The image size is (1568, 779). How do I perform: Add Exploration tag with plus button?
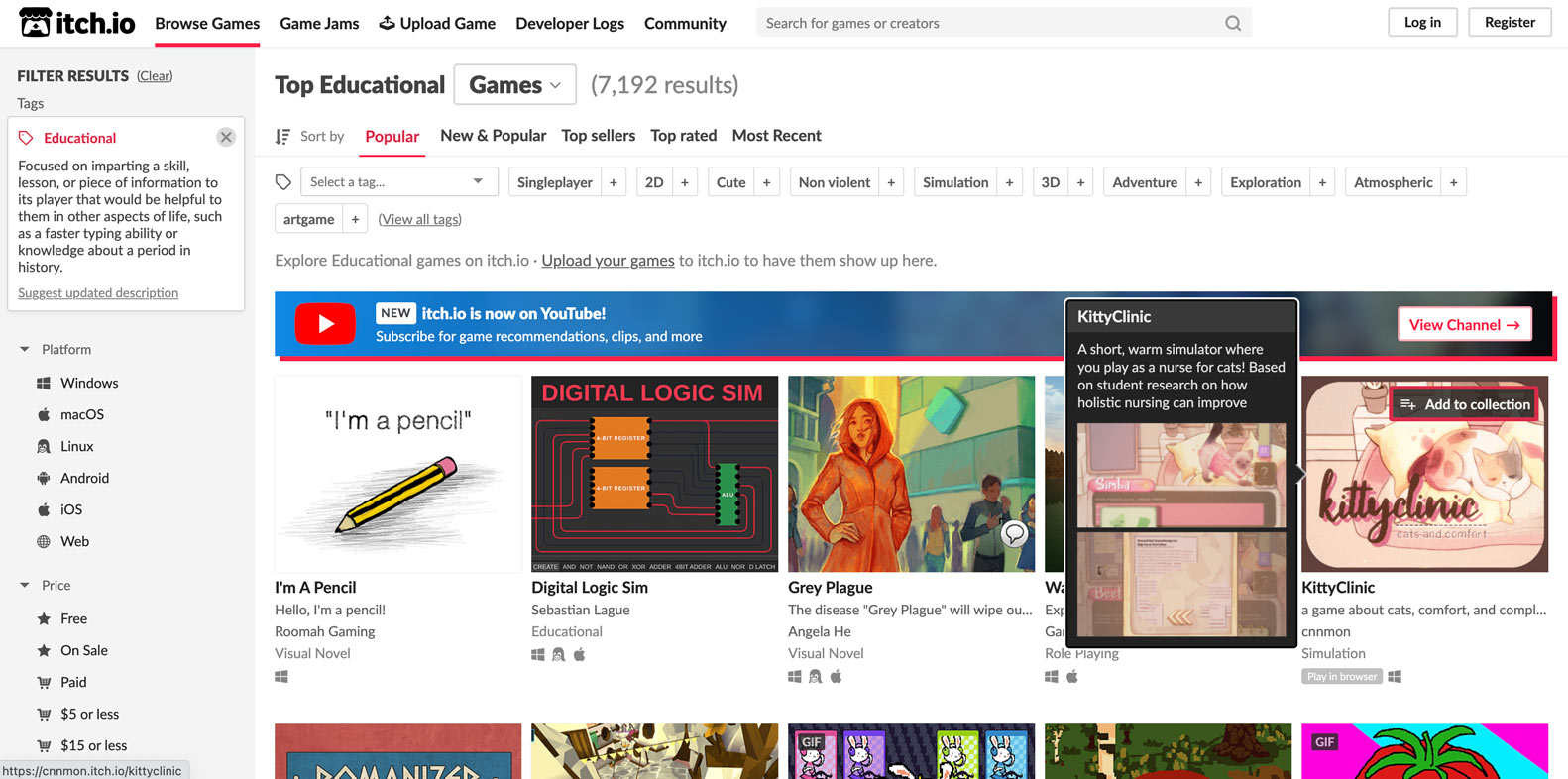pyautogui.click(x=1323, y=182)
